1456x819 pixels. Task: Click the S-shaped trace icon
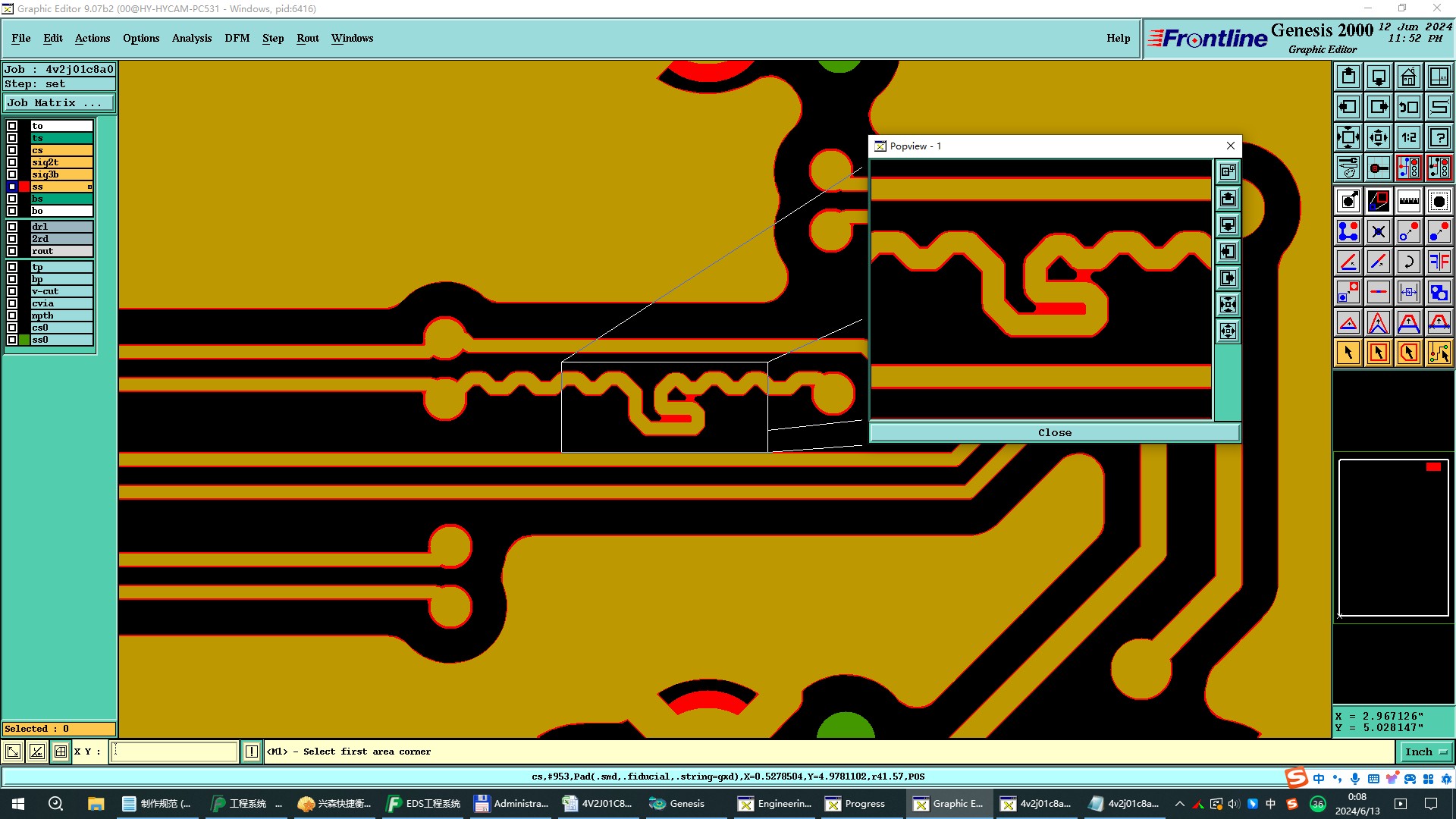coord(1439,107)
